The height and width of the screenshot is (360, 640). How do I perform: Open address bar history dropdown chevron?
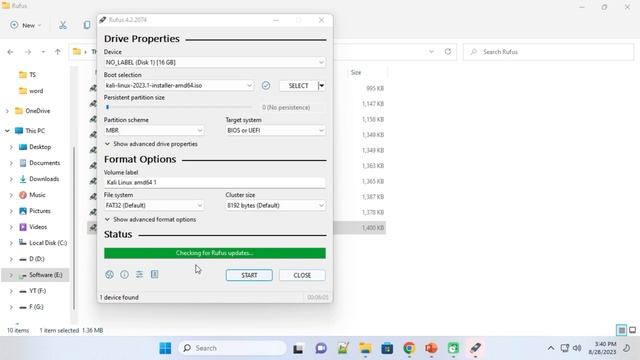point(431,52)
